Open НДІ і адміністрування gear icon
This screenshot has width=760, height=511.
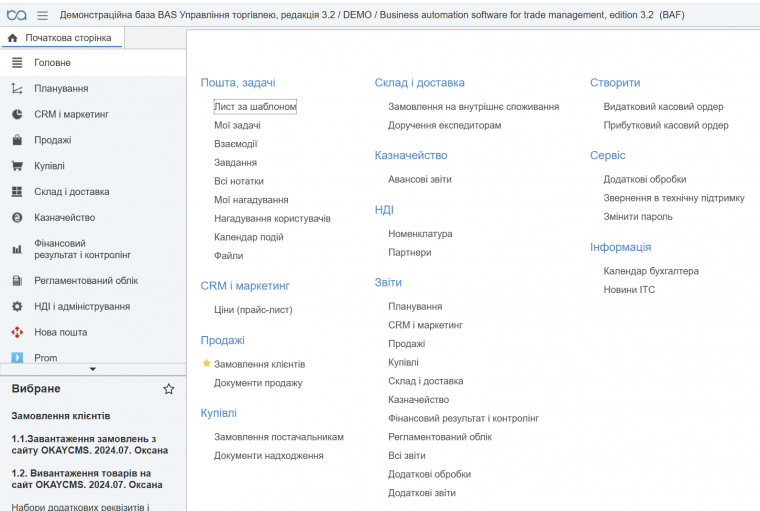pos(17,306)
